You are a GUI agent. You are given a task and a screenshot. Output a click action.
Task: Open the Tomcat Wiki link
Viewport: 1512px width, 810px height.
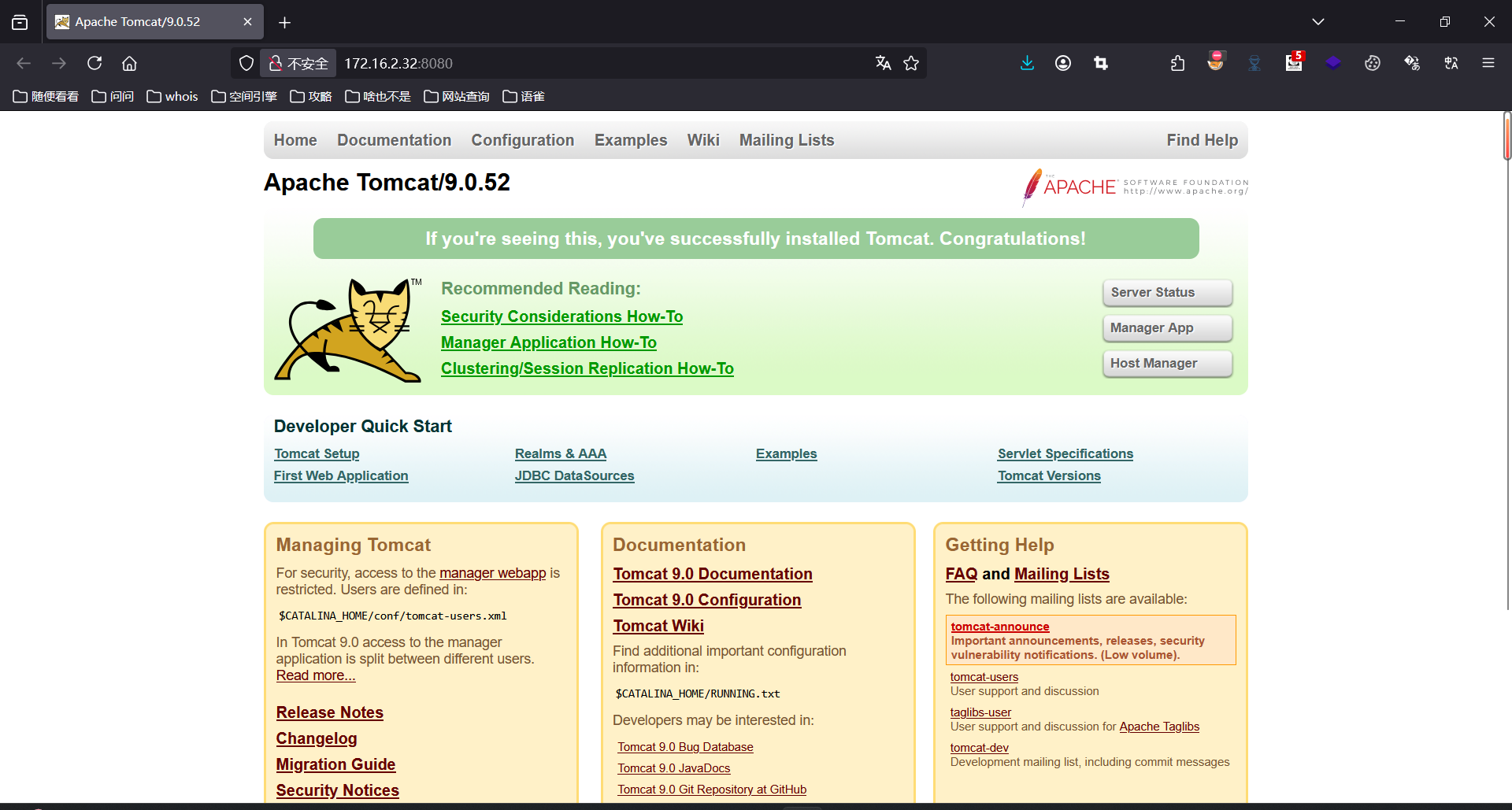tap(658, 626)
